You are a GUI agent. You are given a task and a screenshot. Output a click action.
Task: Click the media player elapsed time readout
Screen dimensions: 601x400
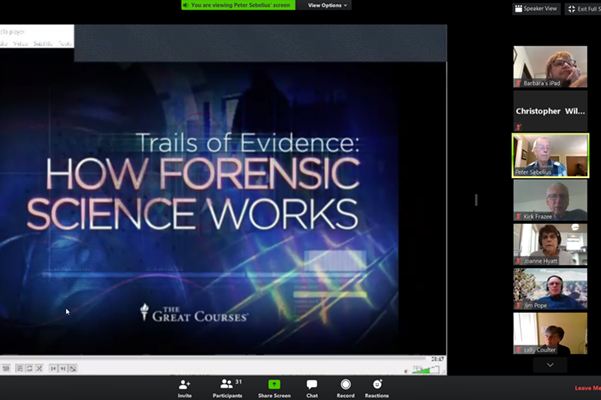[437, 359]
